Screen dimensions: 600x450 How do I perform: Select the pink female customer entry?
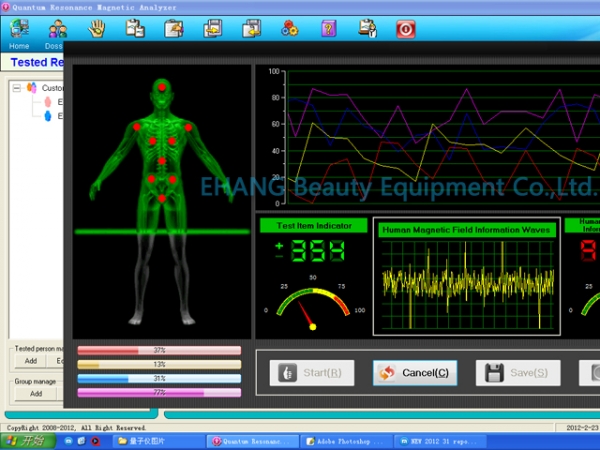[x=46, y=102]
